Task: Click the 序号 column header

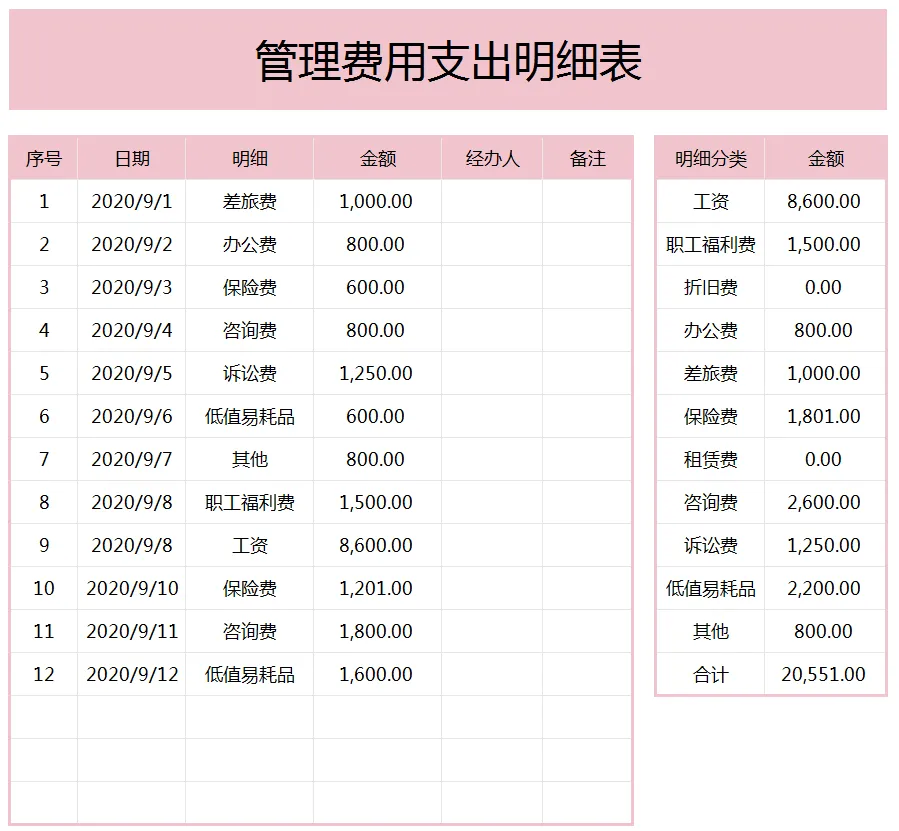Action: coord(44,158)
